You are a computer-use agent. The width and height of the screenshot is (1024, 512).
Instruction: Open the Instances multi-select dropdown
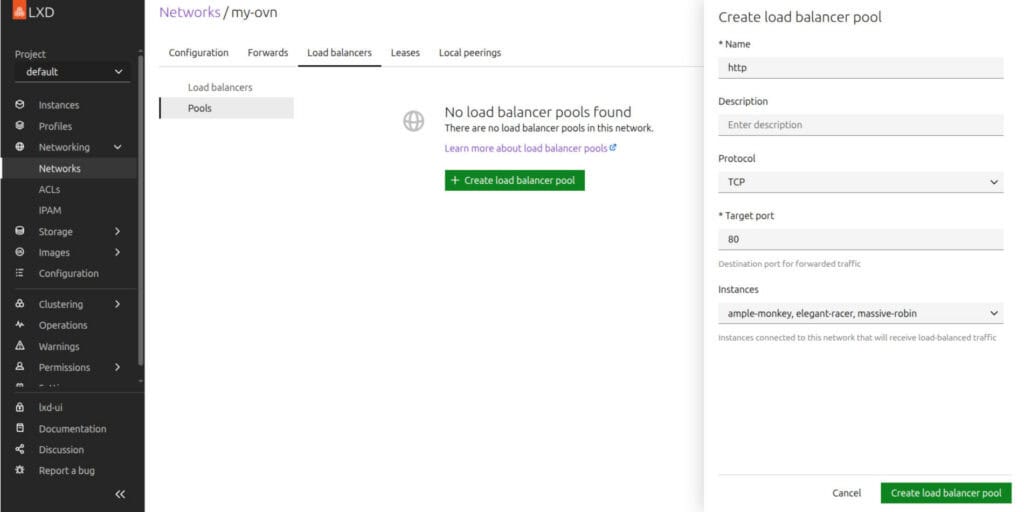[x=860, y=313]
